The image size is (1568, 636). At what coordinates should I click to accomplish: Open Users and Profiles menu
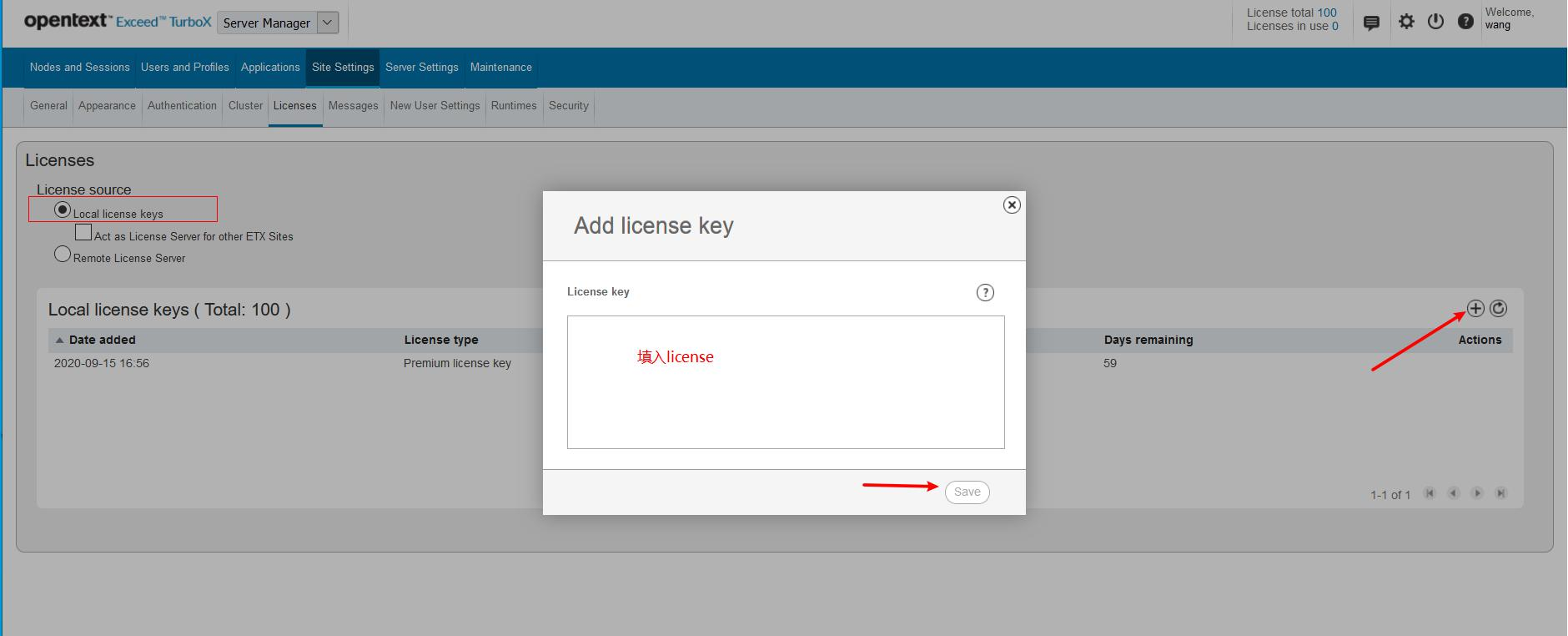[185, 67]
